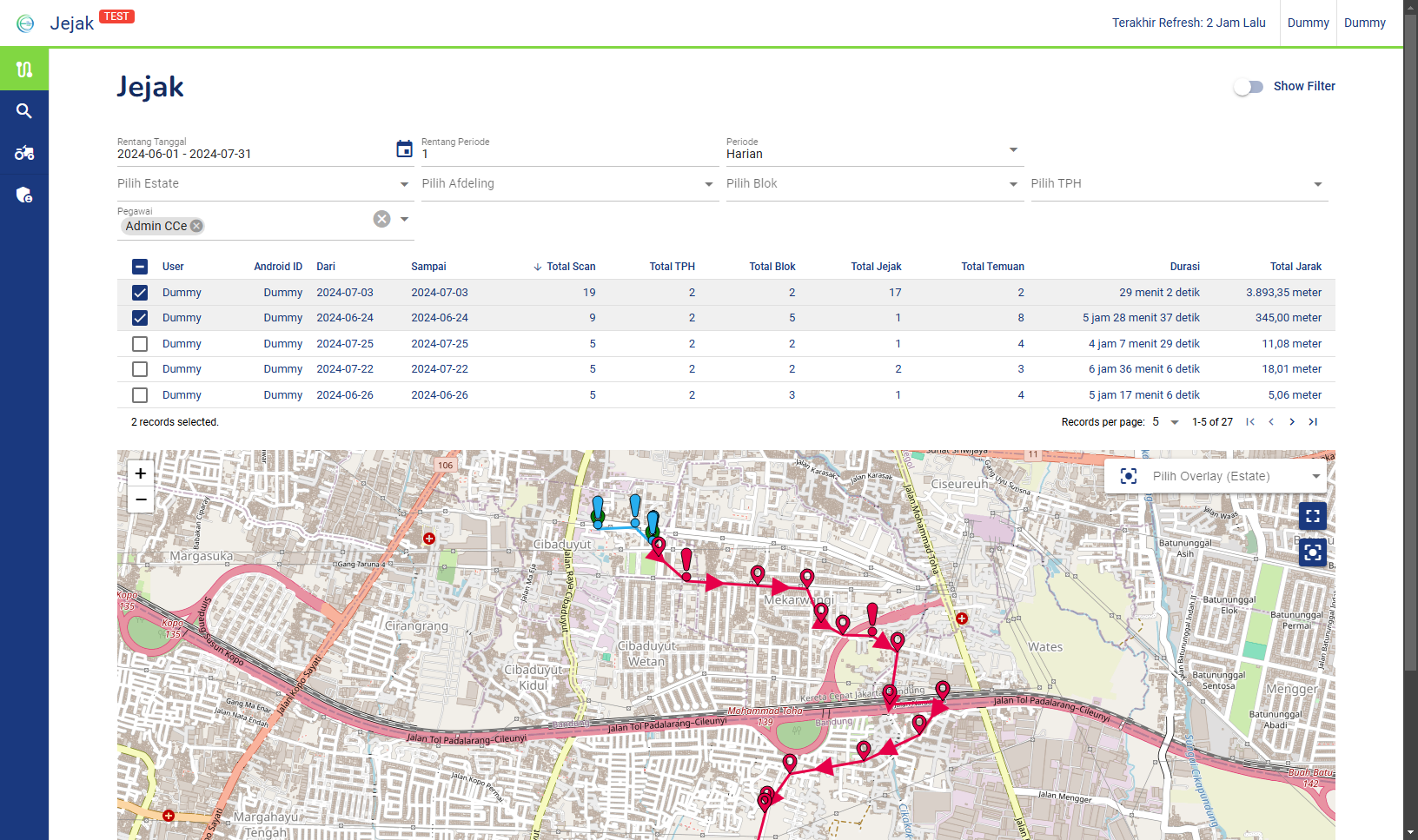Click 'Terakhir Refresh: 2 Jam Lalu' text
Viewport: 1418px width, 840px height.
click(x=1189, y=23)
